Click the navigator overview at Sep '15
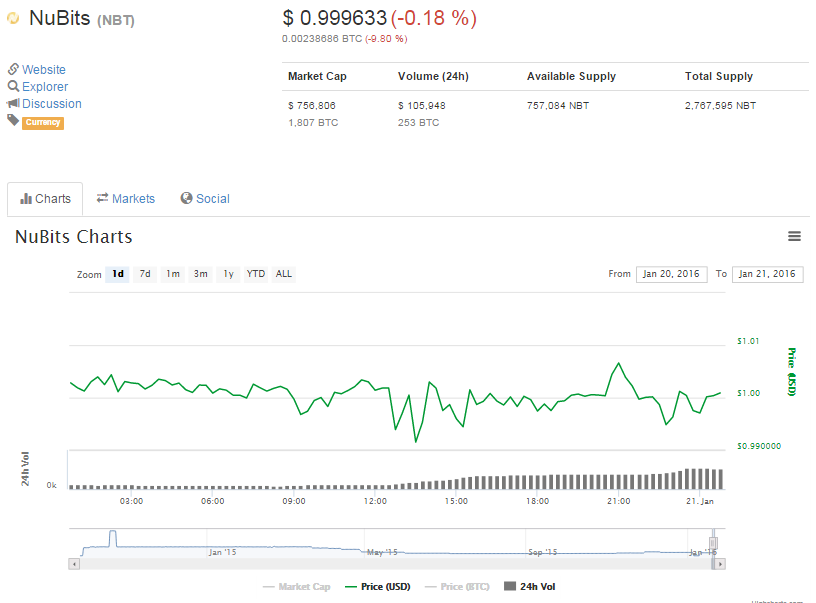This screenshot has height=603, width=816. click(x=542, y=552)
